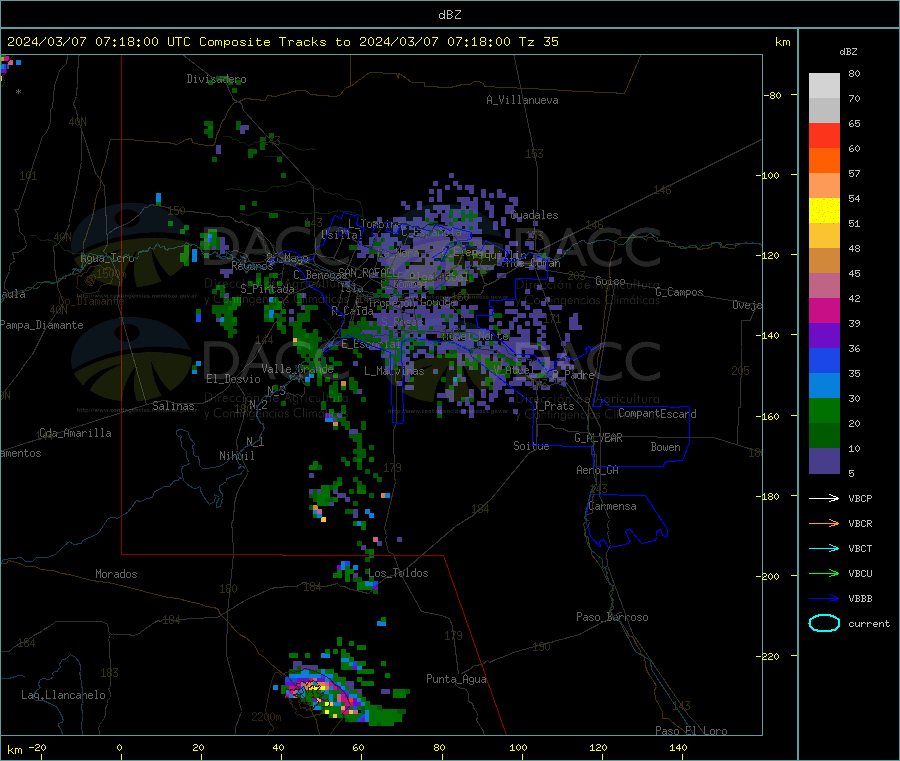Image resolution: width=900 pixels, height=761 pixels.
Task: Click the Morados place label
Action: tap(116, 574)
